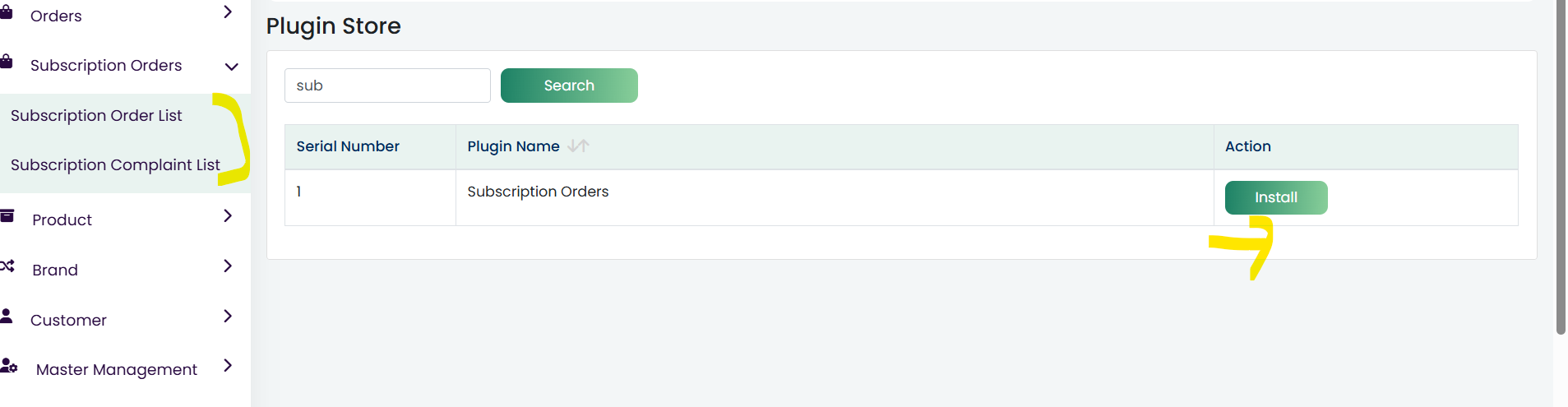Expand the Brand submenu arrow
This screenshot has width=1568, height=407.
pos(228,266)
